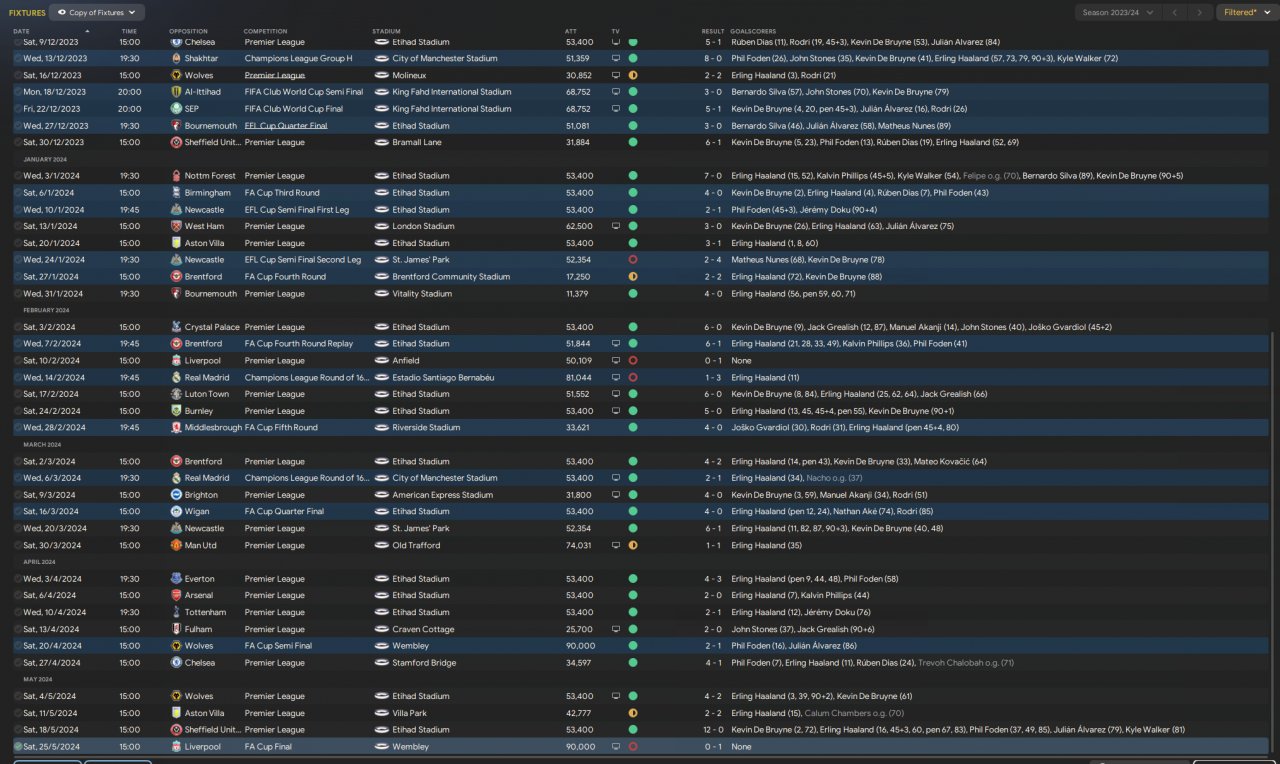Open the Copy of Fixtures view dropdown
1280x764 pixels.
point(95,12)
